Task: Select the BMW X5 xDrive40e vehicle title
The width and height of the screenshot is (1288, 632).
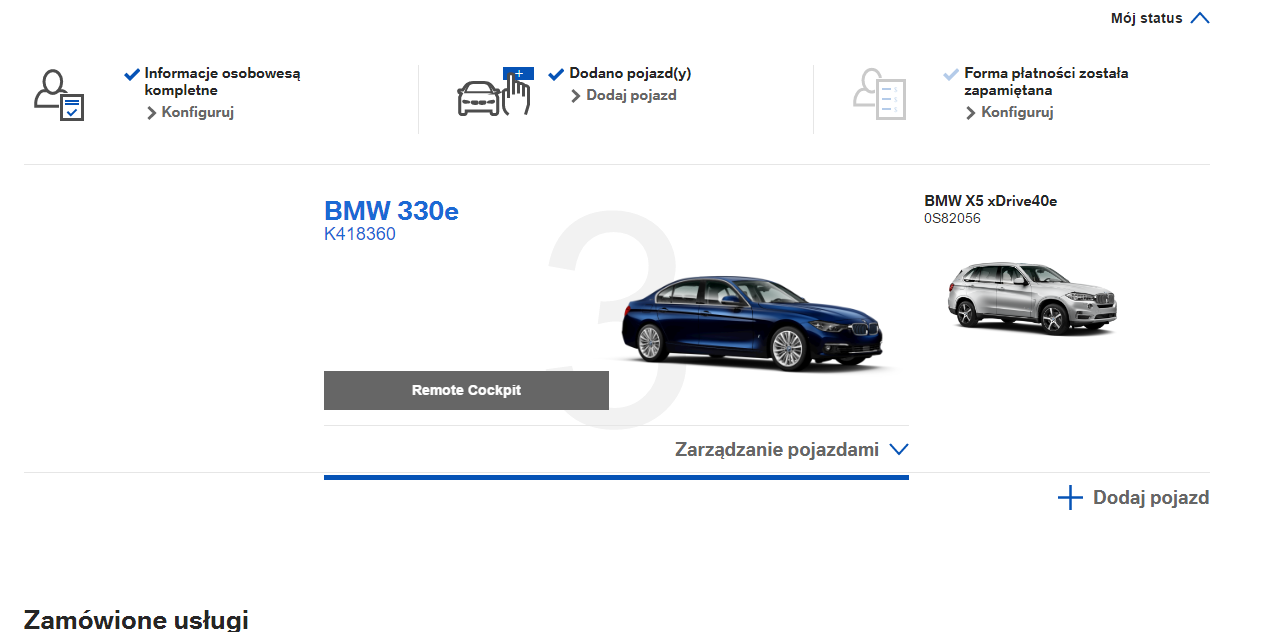Action: point(991,201)
